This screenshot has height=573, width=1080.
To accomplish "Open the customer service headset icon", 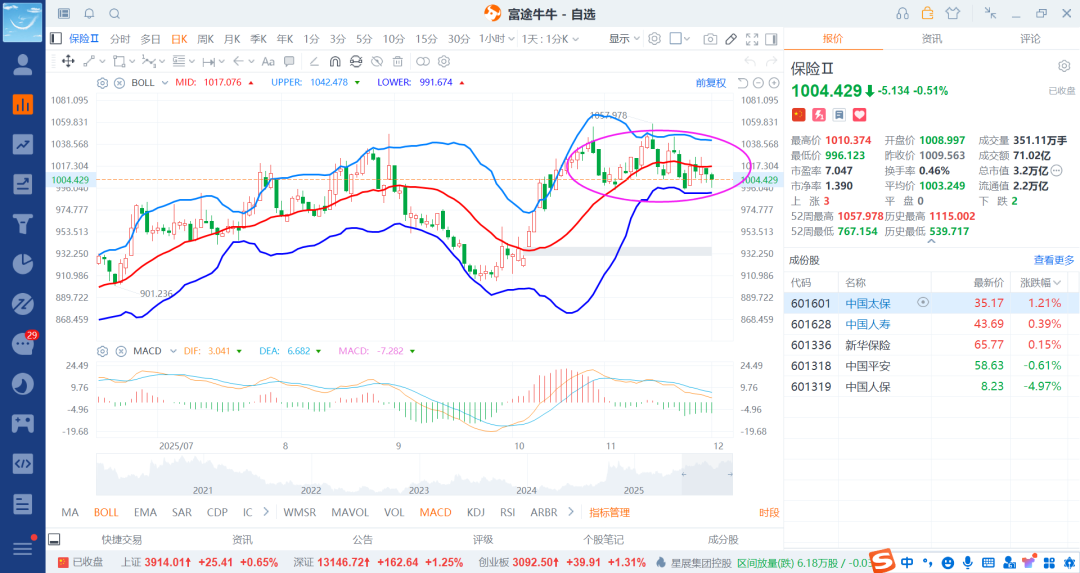I will pyautogui.click(x=903, y=13).
